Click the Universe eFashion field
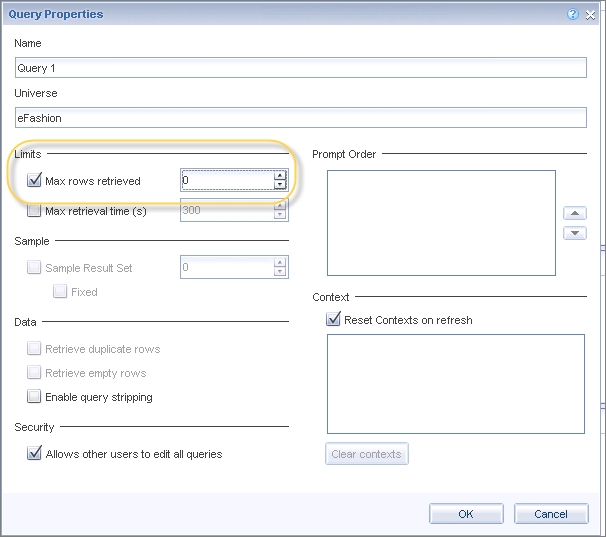 (x=300, y=118)
